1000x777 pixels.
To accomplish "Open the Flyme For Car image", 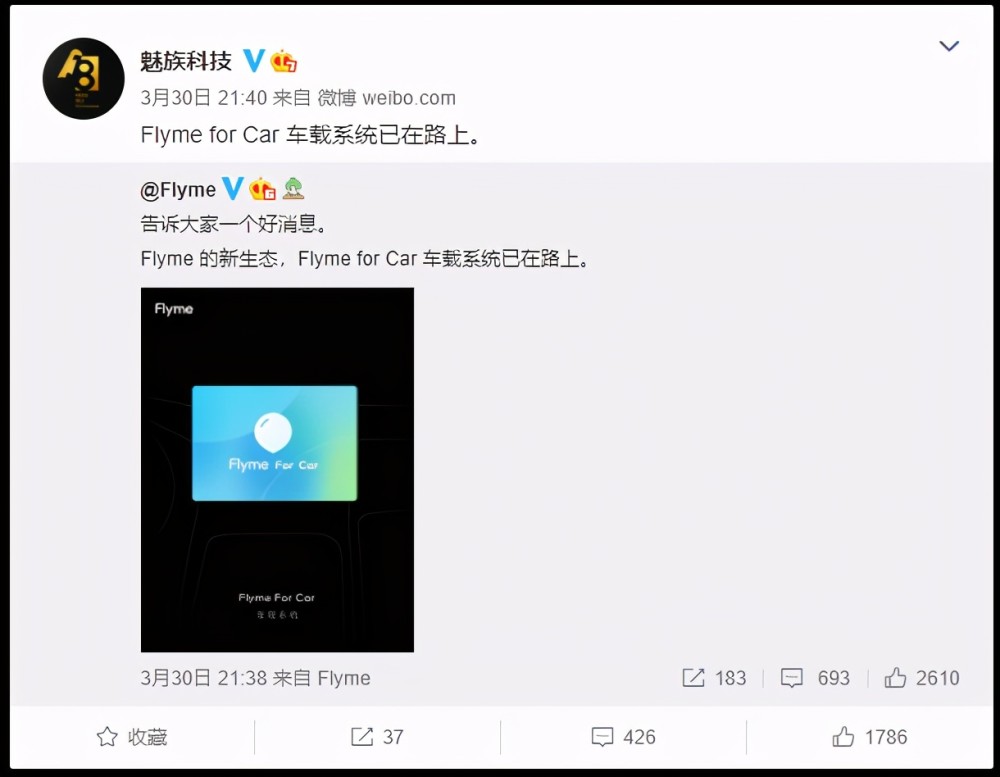I will [x=277, y=470].
